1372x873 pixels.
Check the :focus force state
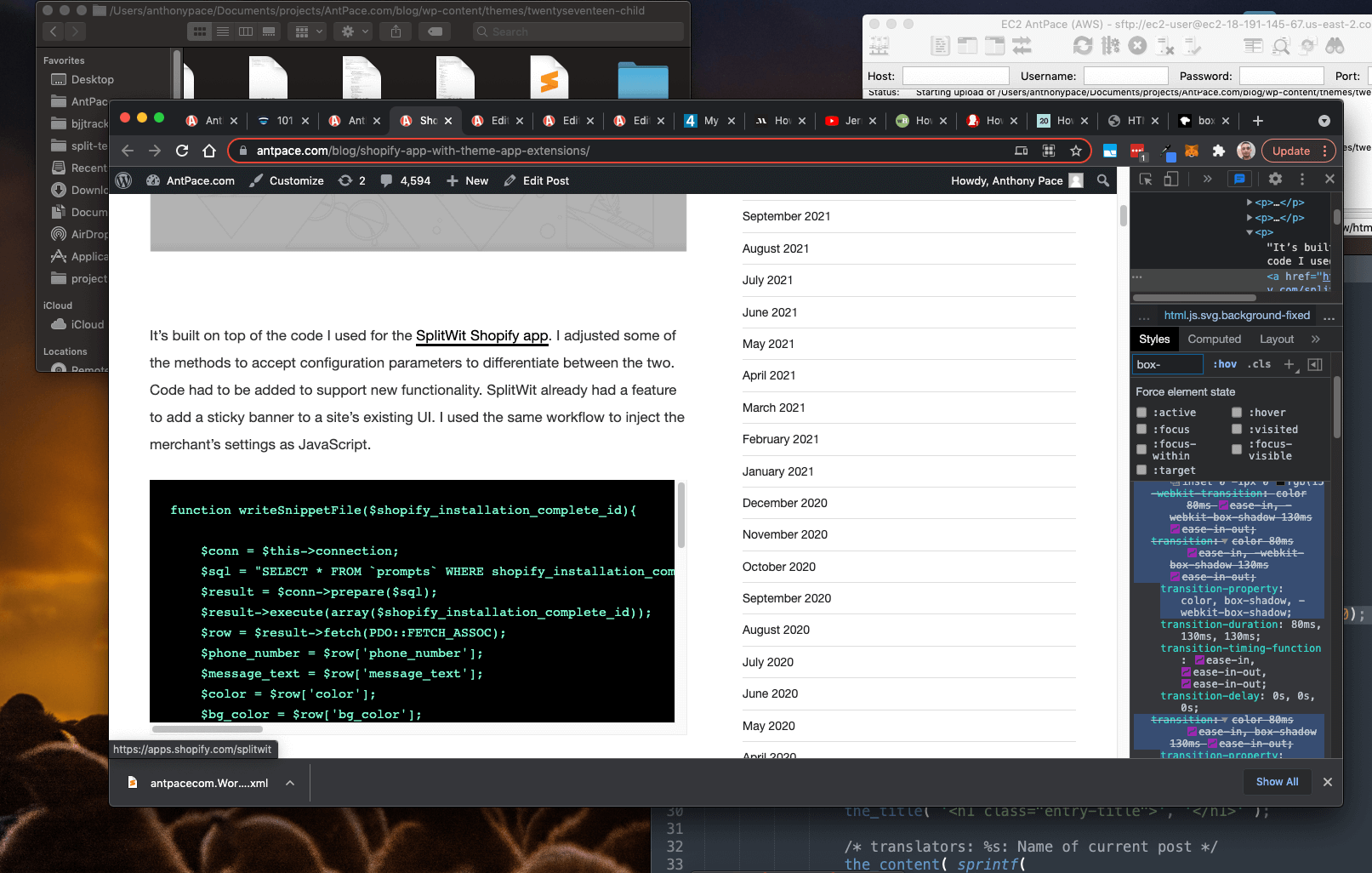[x=1141, y=430]
